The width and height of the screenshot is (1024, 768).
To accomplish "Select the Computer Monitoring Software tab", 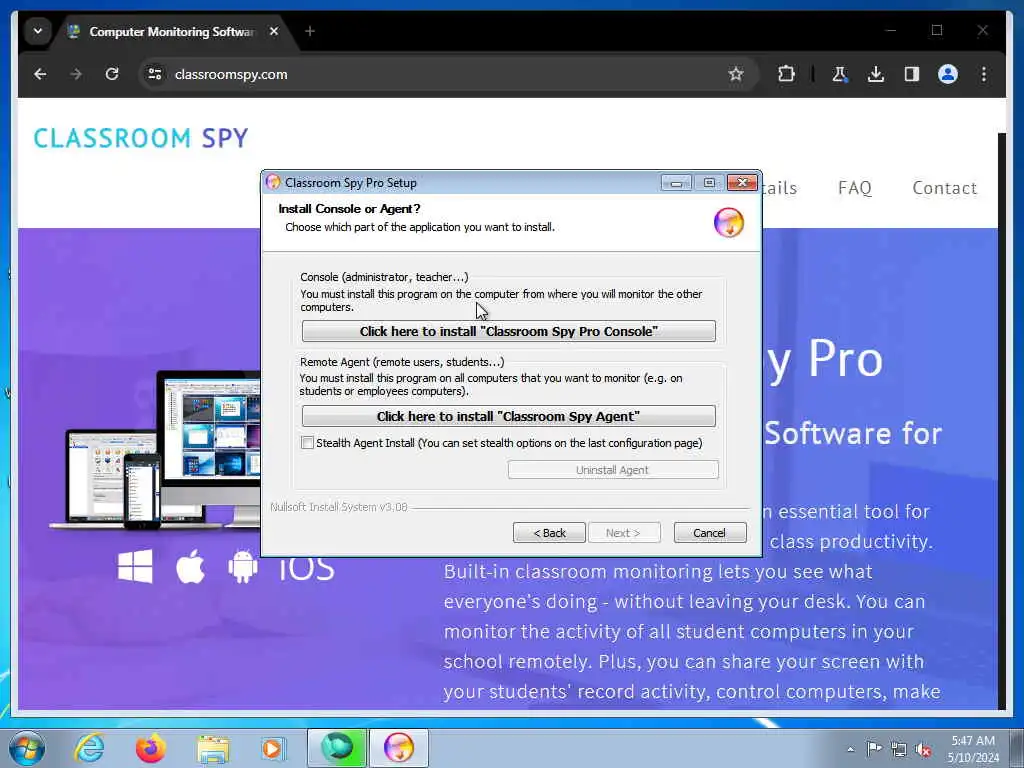I will 173,31.
